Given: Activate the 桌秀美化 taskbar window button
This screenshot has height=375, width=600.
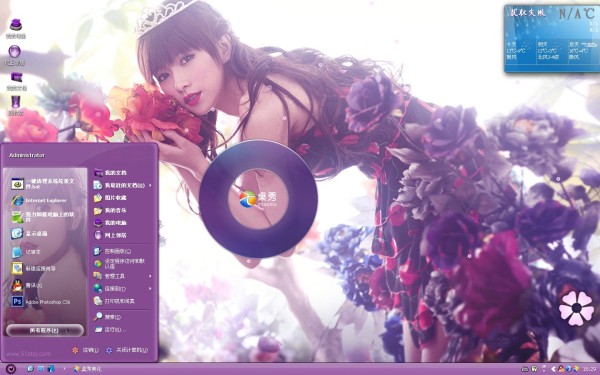Looking at the screenshot, I should [x=88, y=369].
